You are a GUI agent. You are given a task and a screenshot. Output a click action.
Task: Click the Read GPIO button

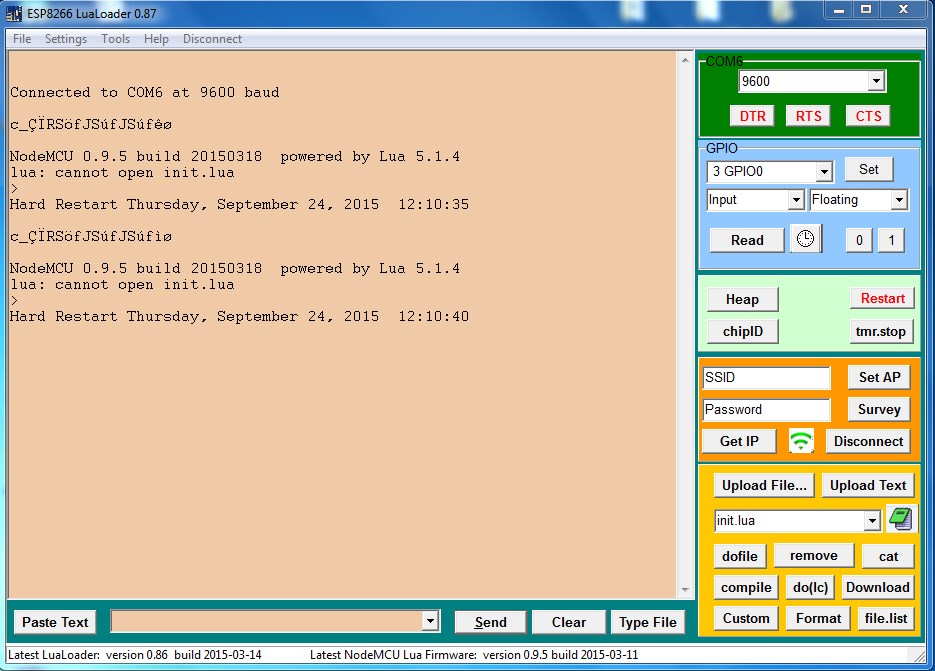(747, 240)
